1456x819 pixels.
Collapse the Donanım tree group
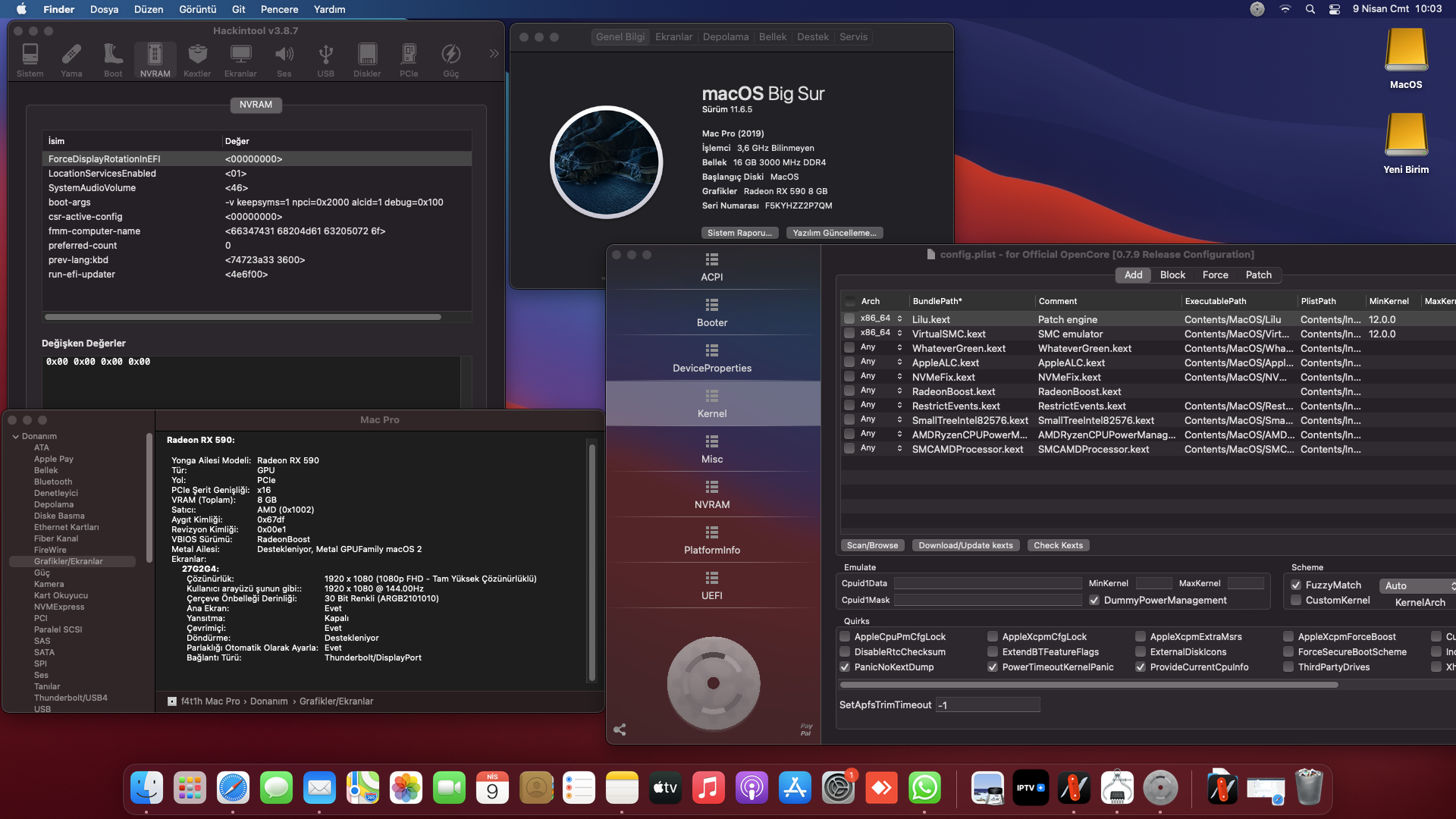click(15, 437)
